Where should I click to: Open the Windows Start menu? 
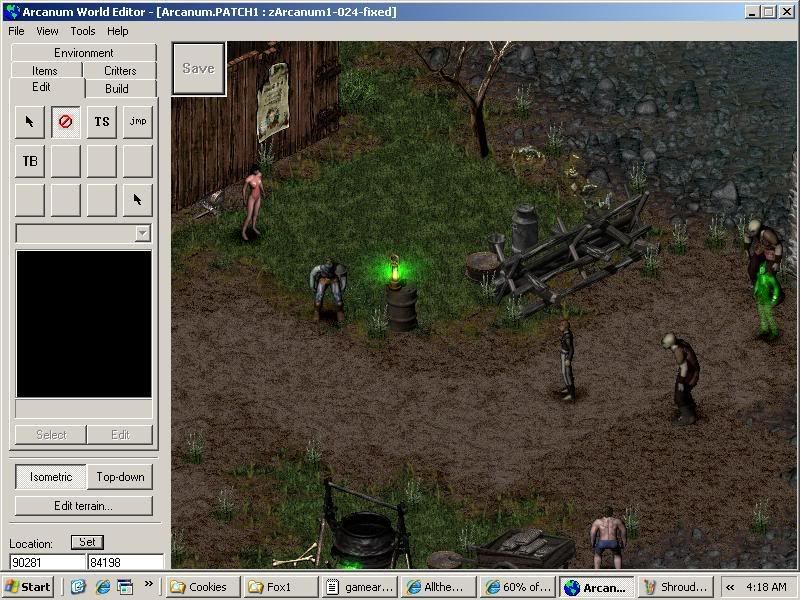[x=29, y=587]
